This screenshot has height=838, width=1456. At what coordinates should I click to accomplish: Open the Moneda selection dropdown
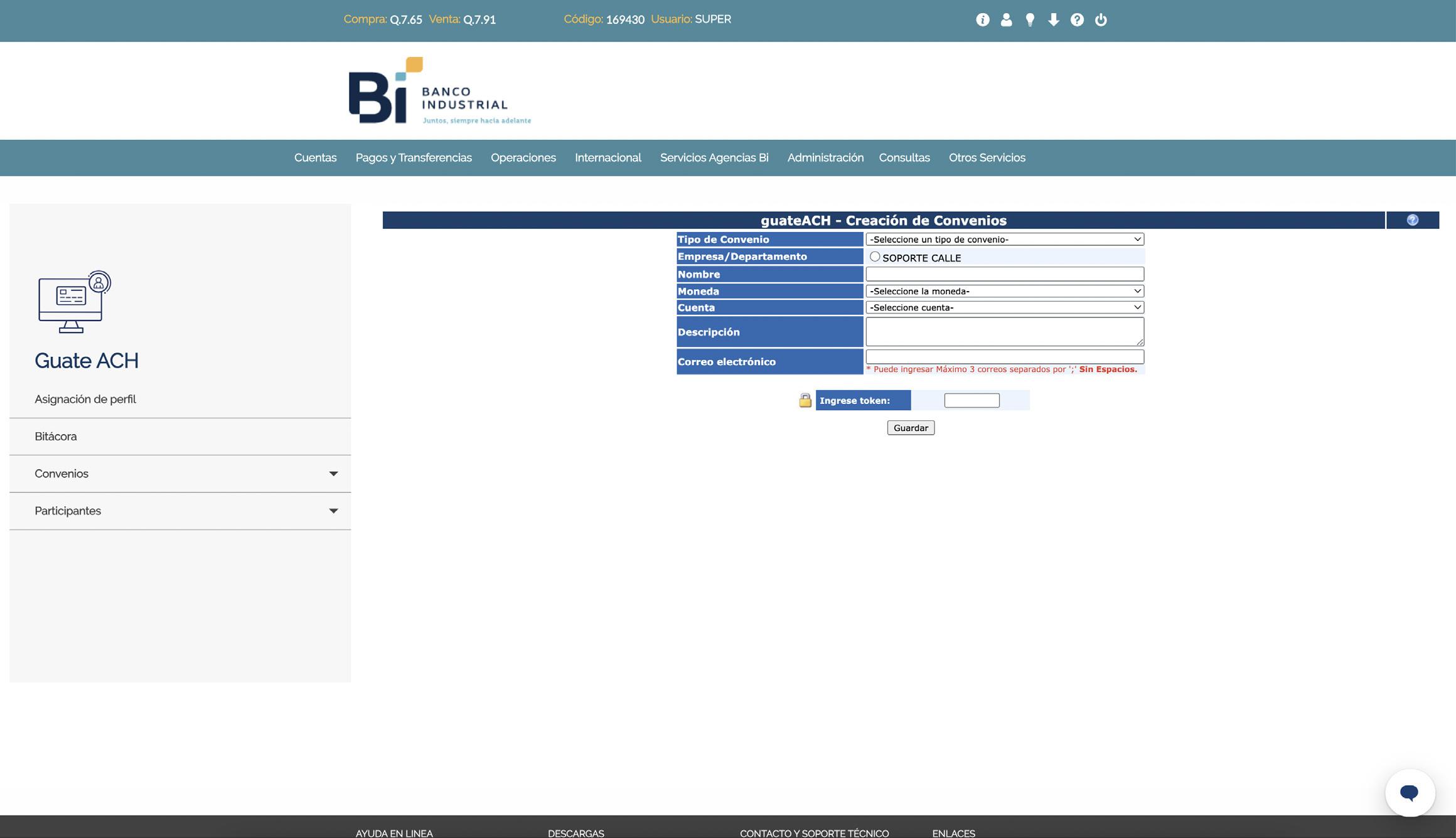(1004, 291)
